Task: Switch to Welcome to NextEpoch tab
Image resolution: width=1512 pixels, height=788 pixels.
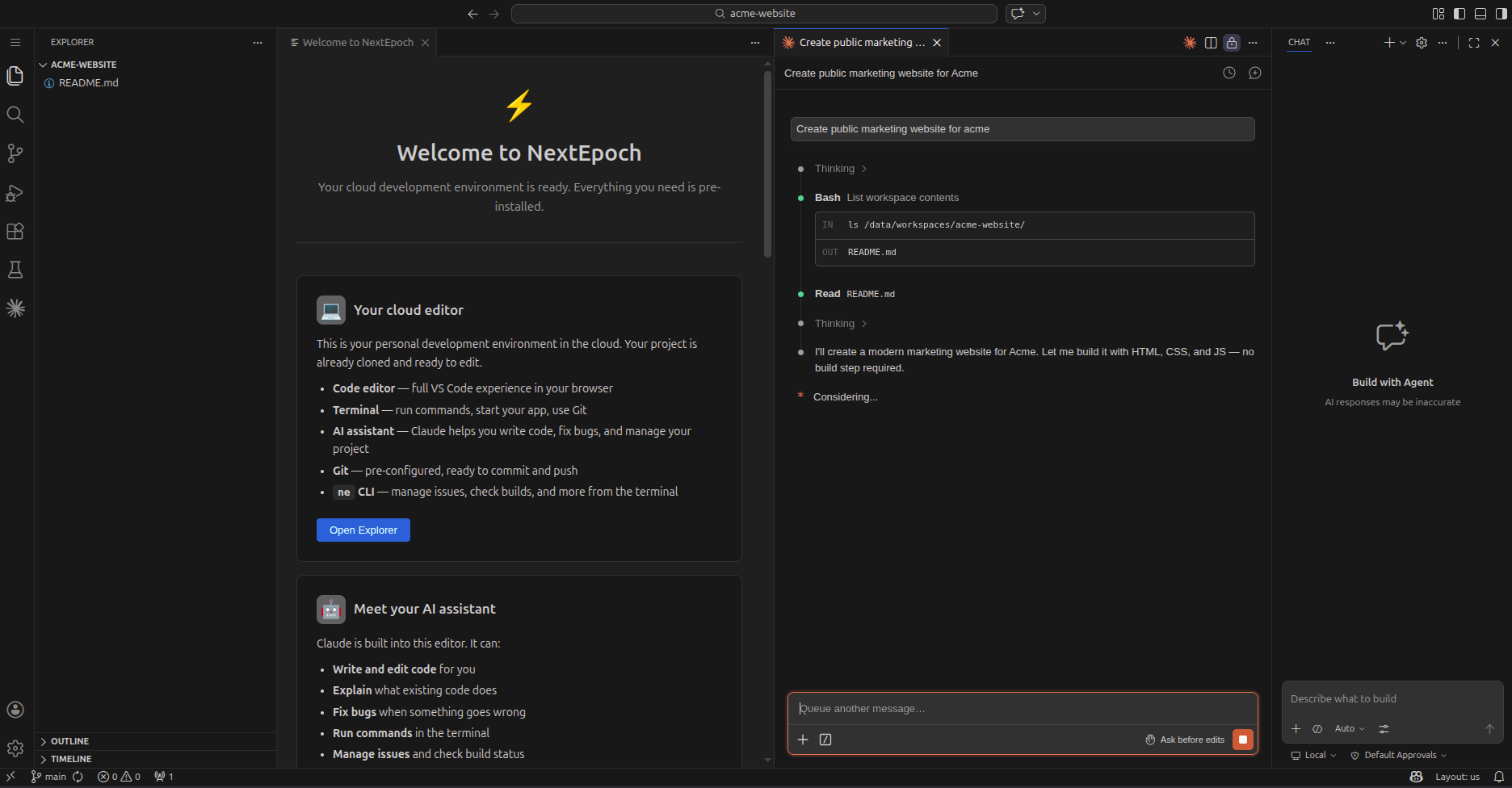Action: [x=358, y=43]
